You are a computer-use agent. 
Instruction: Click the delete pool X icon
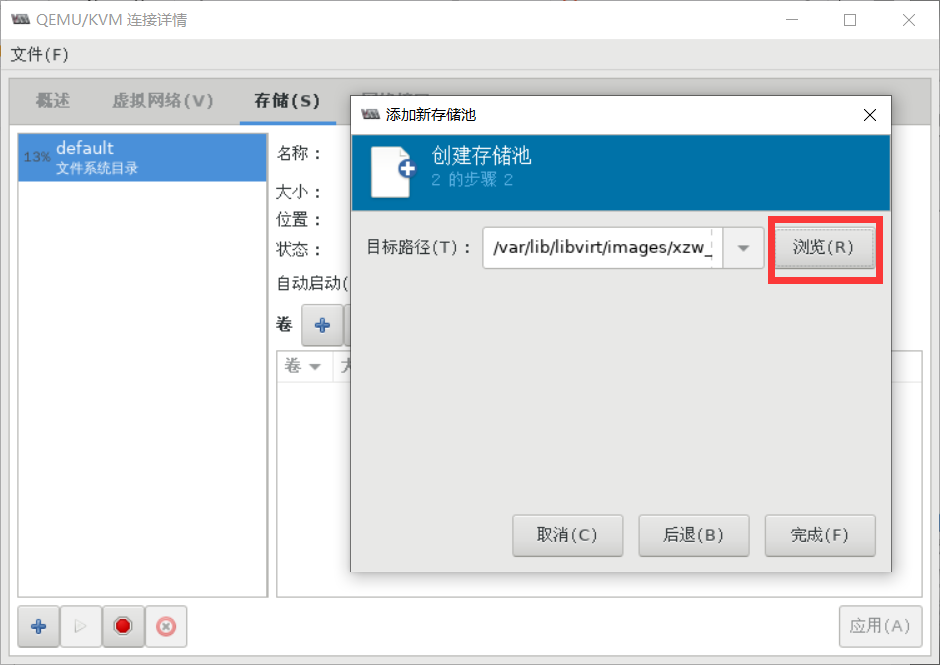pos(166,627)
